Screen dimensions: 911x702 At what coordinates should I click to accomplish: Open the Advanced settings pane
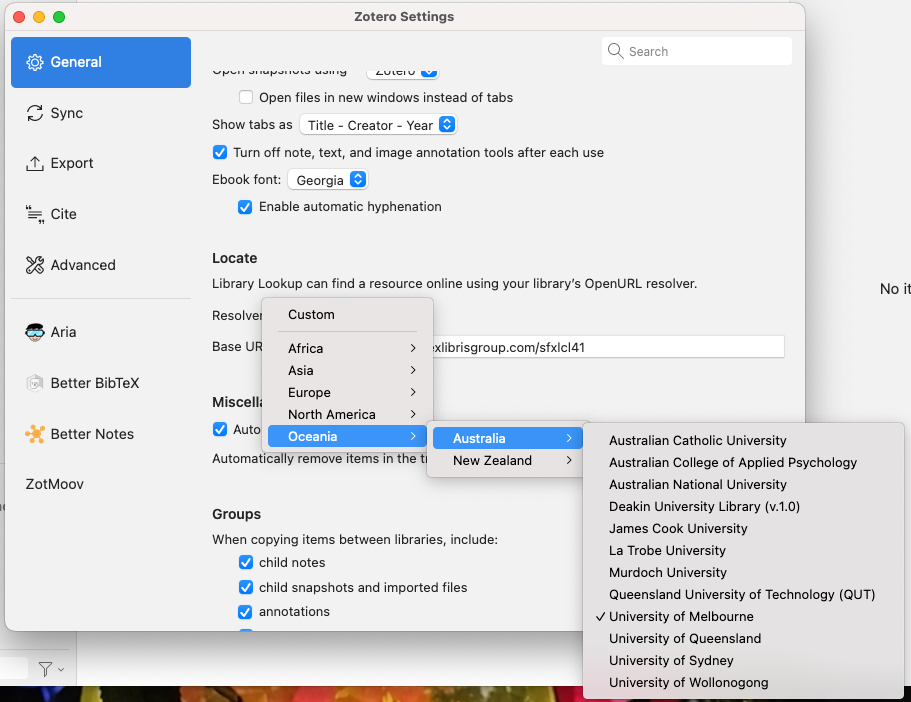[101, 265]
